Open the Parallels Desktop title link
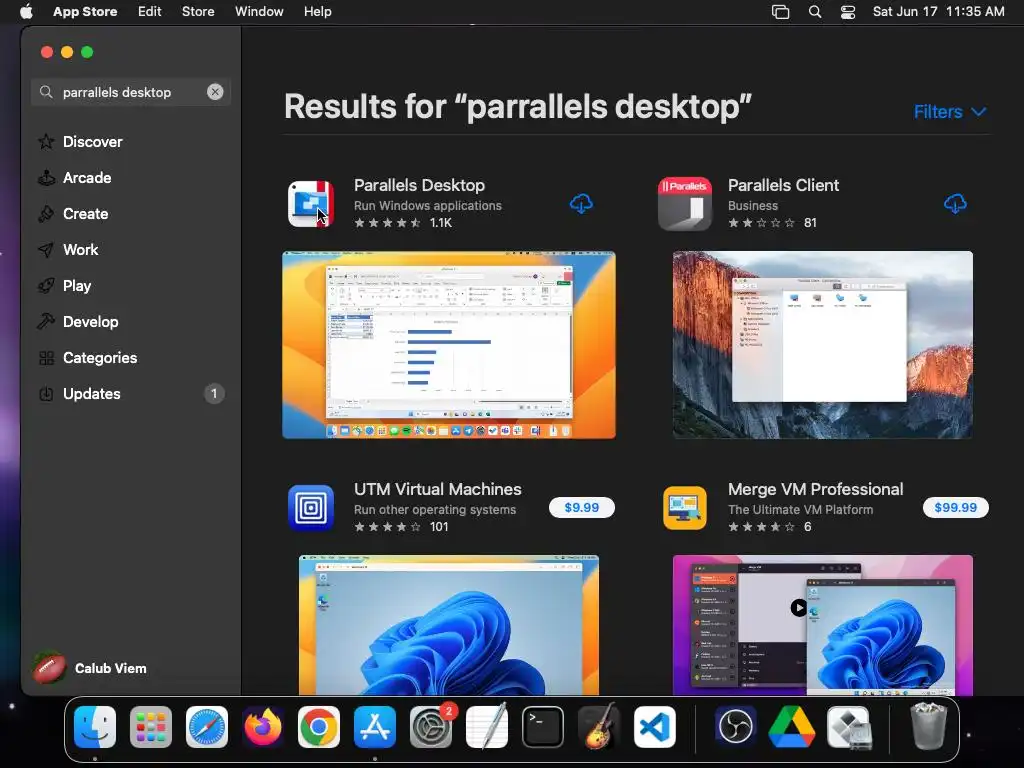The height and width of the screenshot is (768, 1024). [419, 185]
